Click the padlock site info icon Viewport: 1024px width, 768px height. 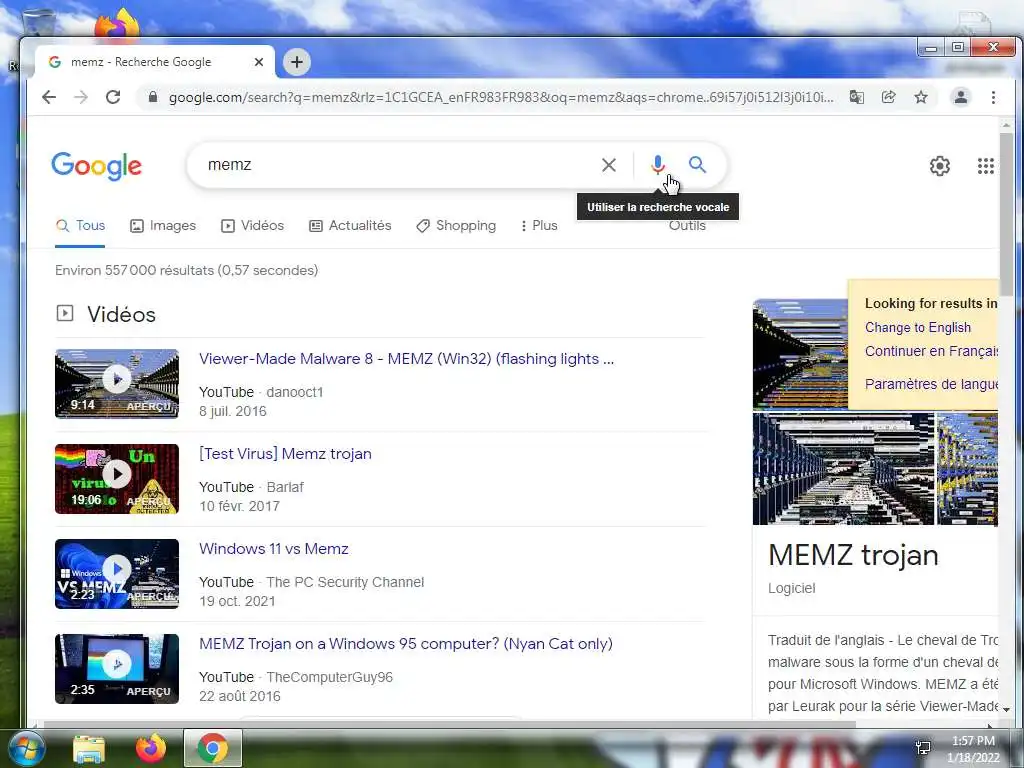[x=153, y=97]
